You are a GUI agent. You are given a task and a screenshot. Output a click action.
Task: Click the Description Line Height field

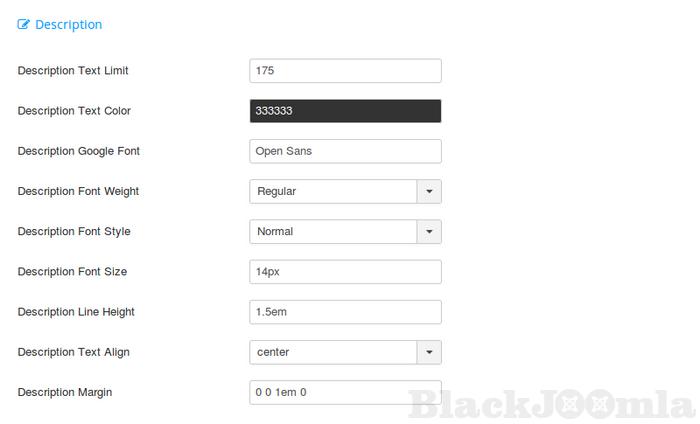pos(345,312)
